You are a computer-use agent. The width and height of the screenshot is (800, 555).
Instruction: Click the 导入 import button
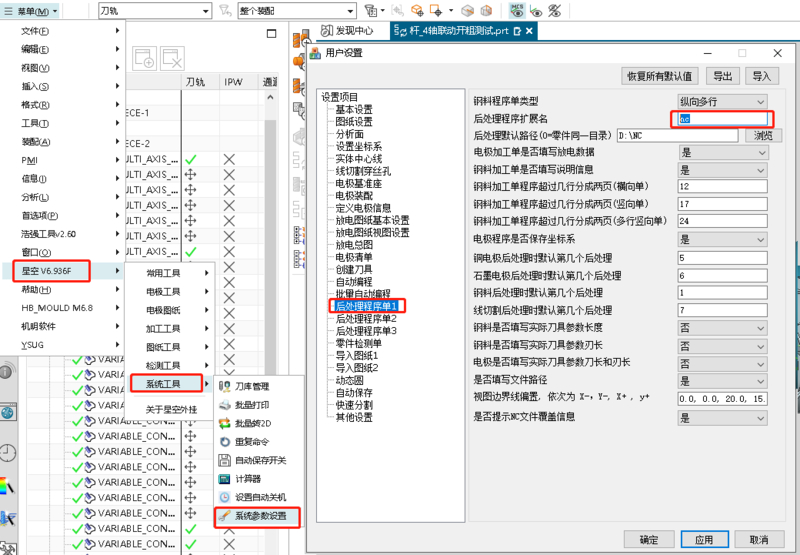(x=762, y=77)
